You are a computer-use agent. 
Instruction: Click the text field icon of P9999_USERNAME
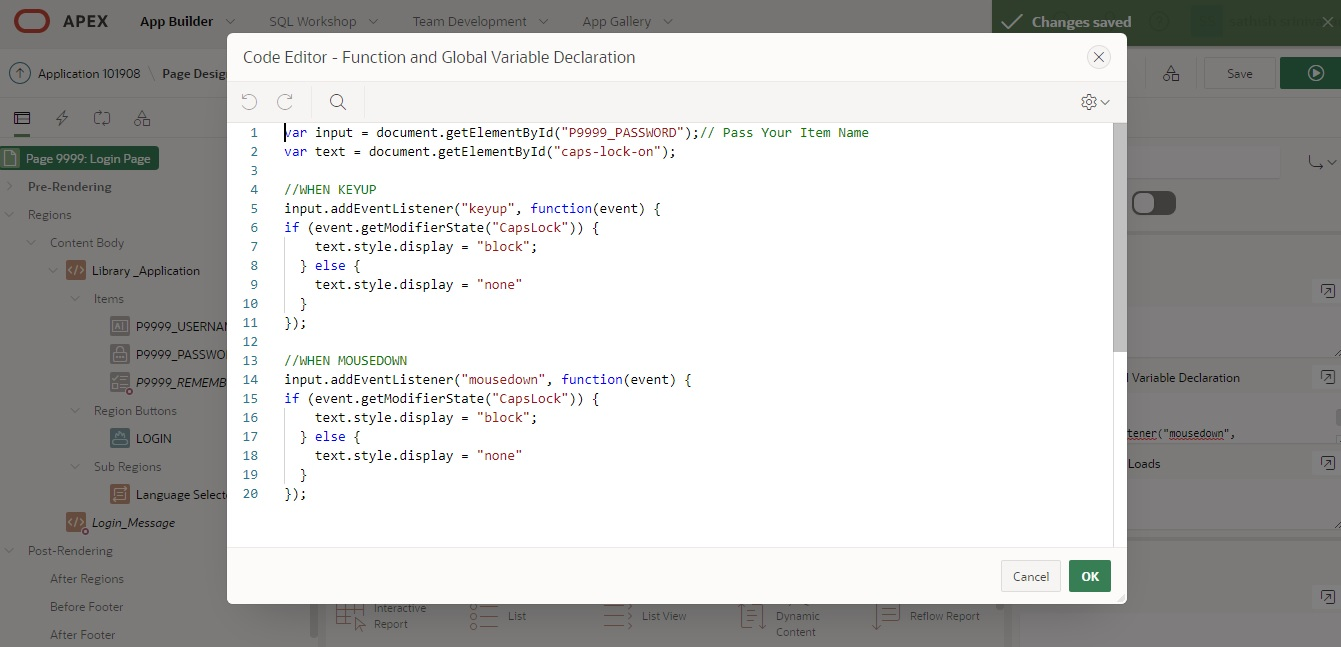coord(119,326)
